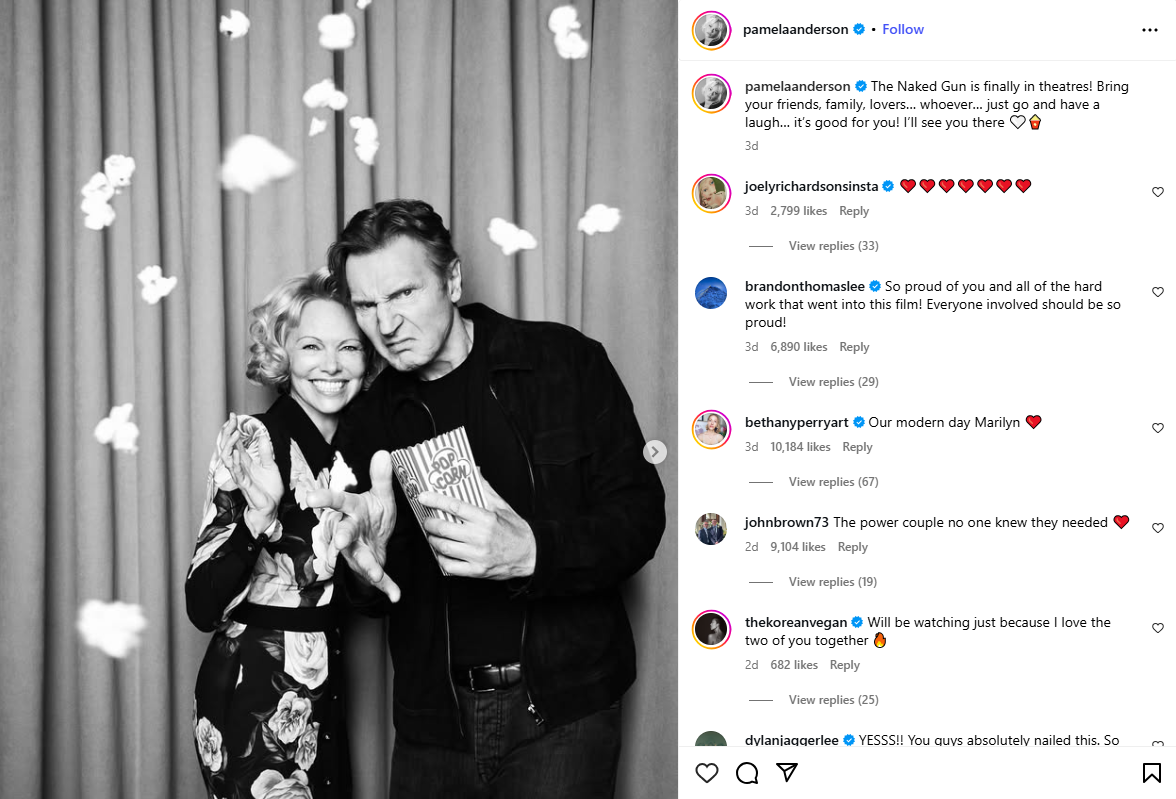Viewport: 1176px width, 799px height.
Task: Open pamelaanderson profile picture in header
Action: [x=712, y=30]
